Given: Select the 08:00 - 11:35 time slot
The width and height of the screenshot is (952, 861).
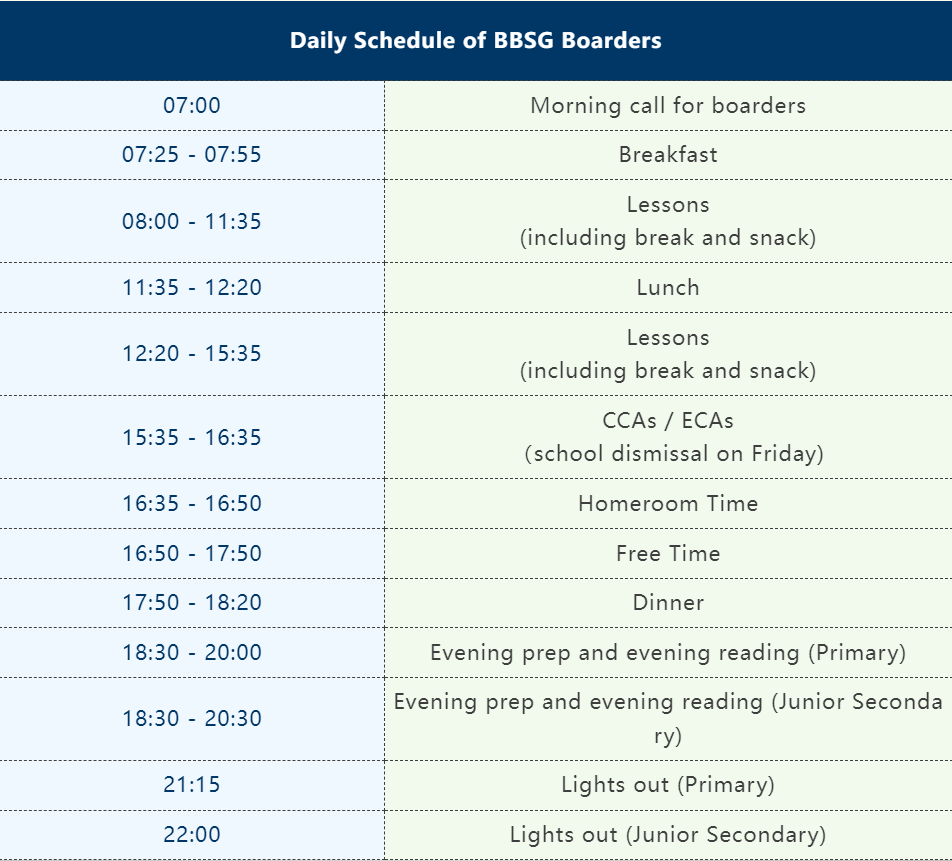Looking at the screenshot, I should point(192,222).
